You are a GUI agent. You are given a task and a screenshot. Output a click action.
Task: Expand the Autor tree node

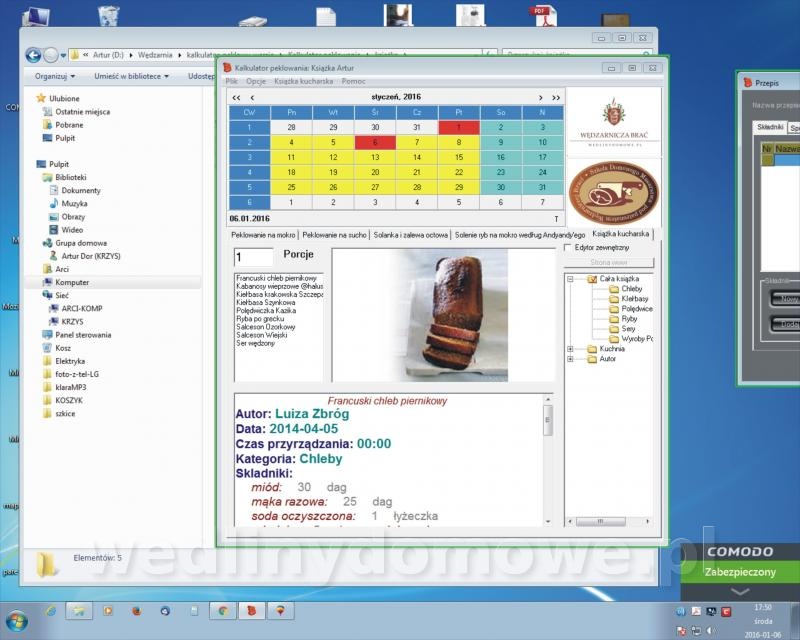point(570,359)
